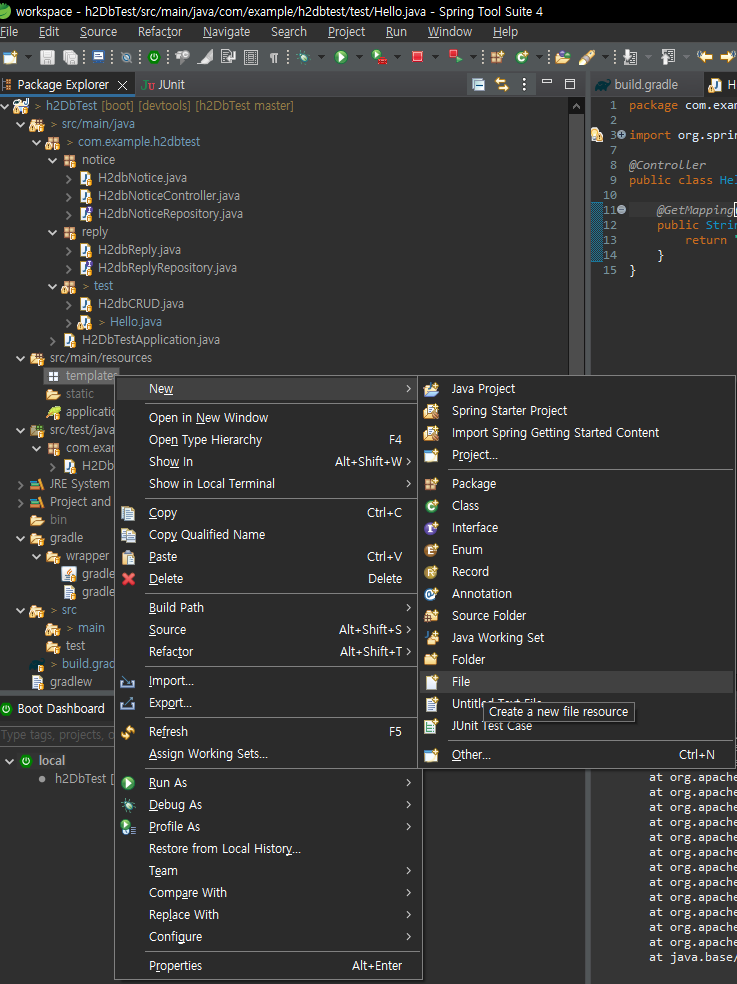Open dropdown arrow next to Debug icon
This screenshot has width=737, height=984.
pyautogui.click(x=321, y=58)
